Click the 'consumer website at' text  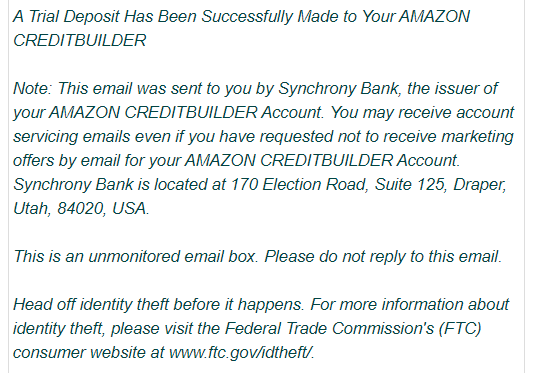[89, 353]
